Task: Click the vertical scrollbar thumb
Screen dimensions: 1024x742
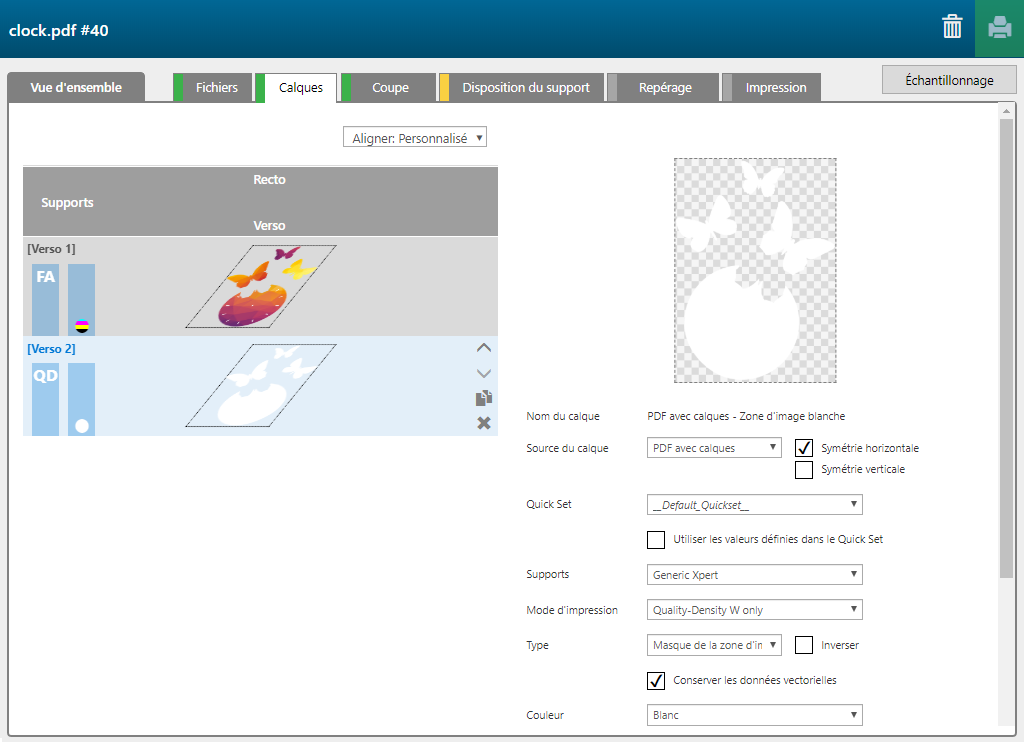Action: (x=1006, y=349)
